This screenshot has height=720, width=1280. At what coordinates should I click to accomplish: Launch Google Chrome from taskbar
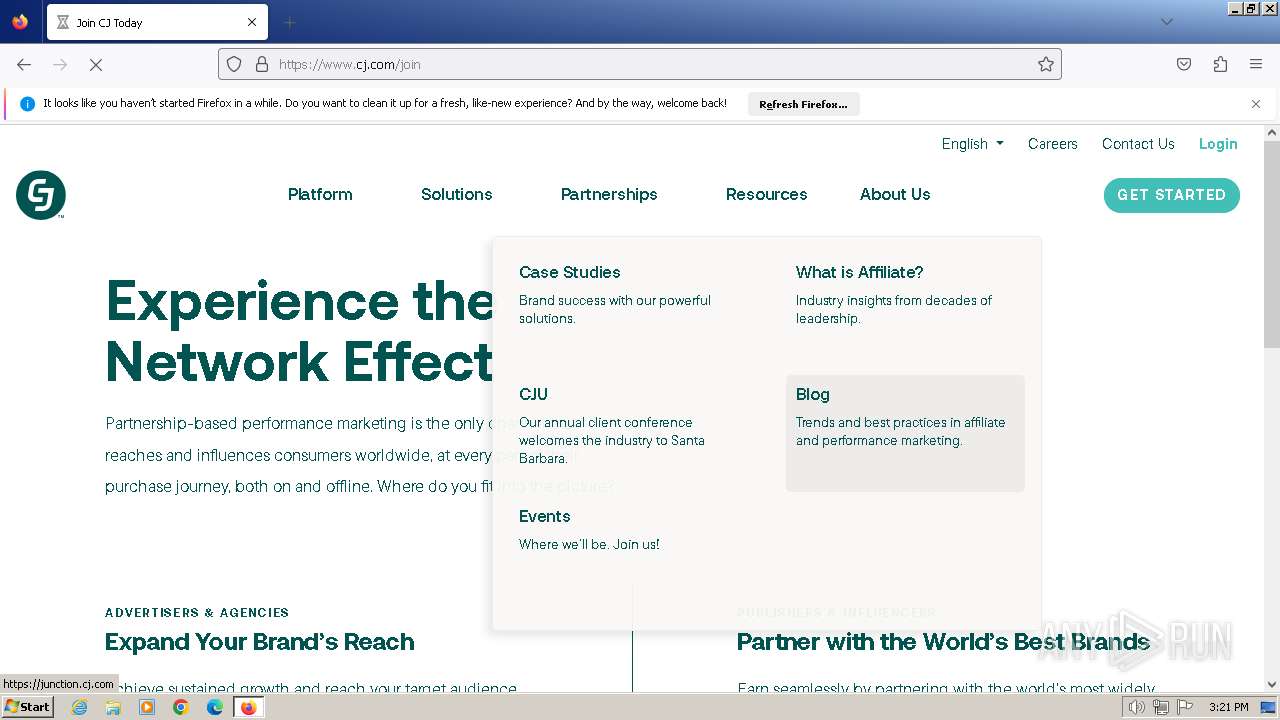(x=181, y=707)
